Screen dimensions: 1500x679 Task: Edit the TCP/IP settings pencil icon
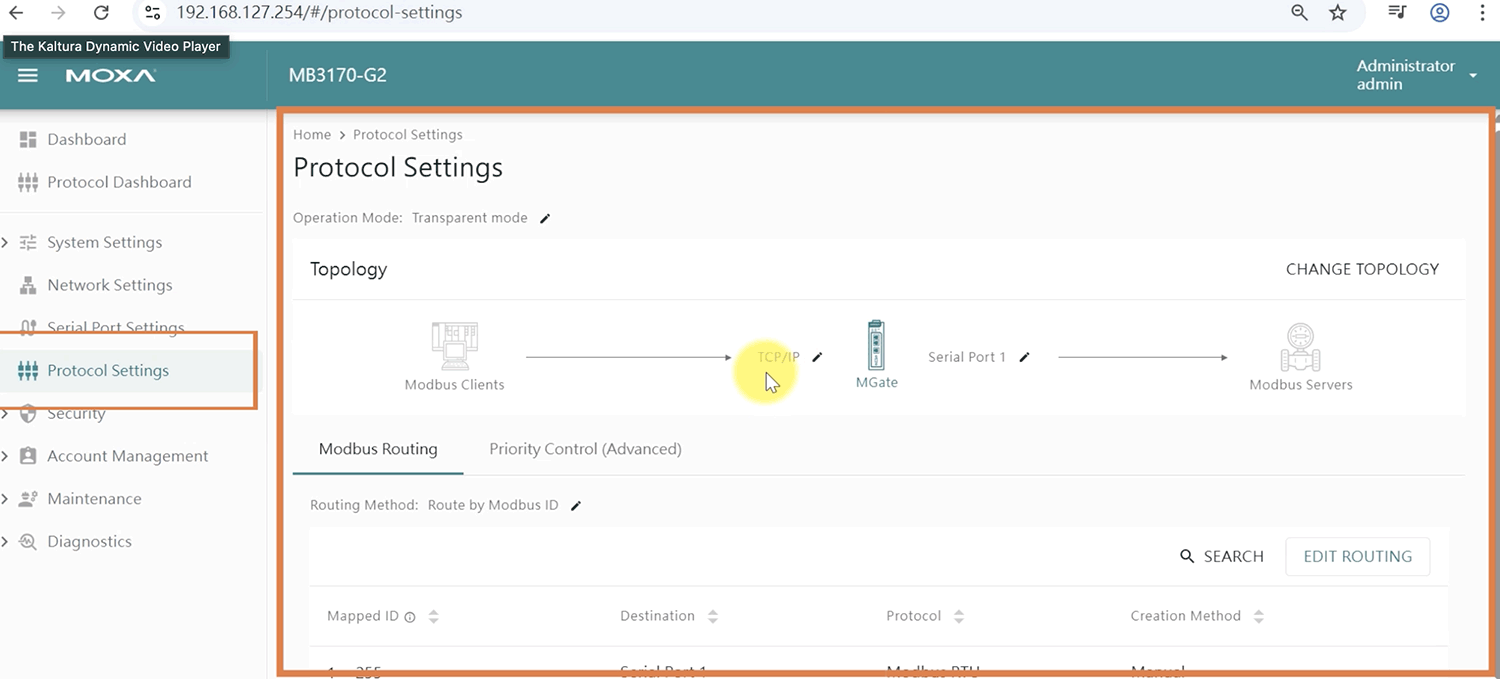pos(817,357)
